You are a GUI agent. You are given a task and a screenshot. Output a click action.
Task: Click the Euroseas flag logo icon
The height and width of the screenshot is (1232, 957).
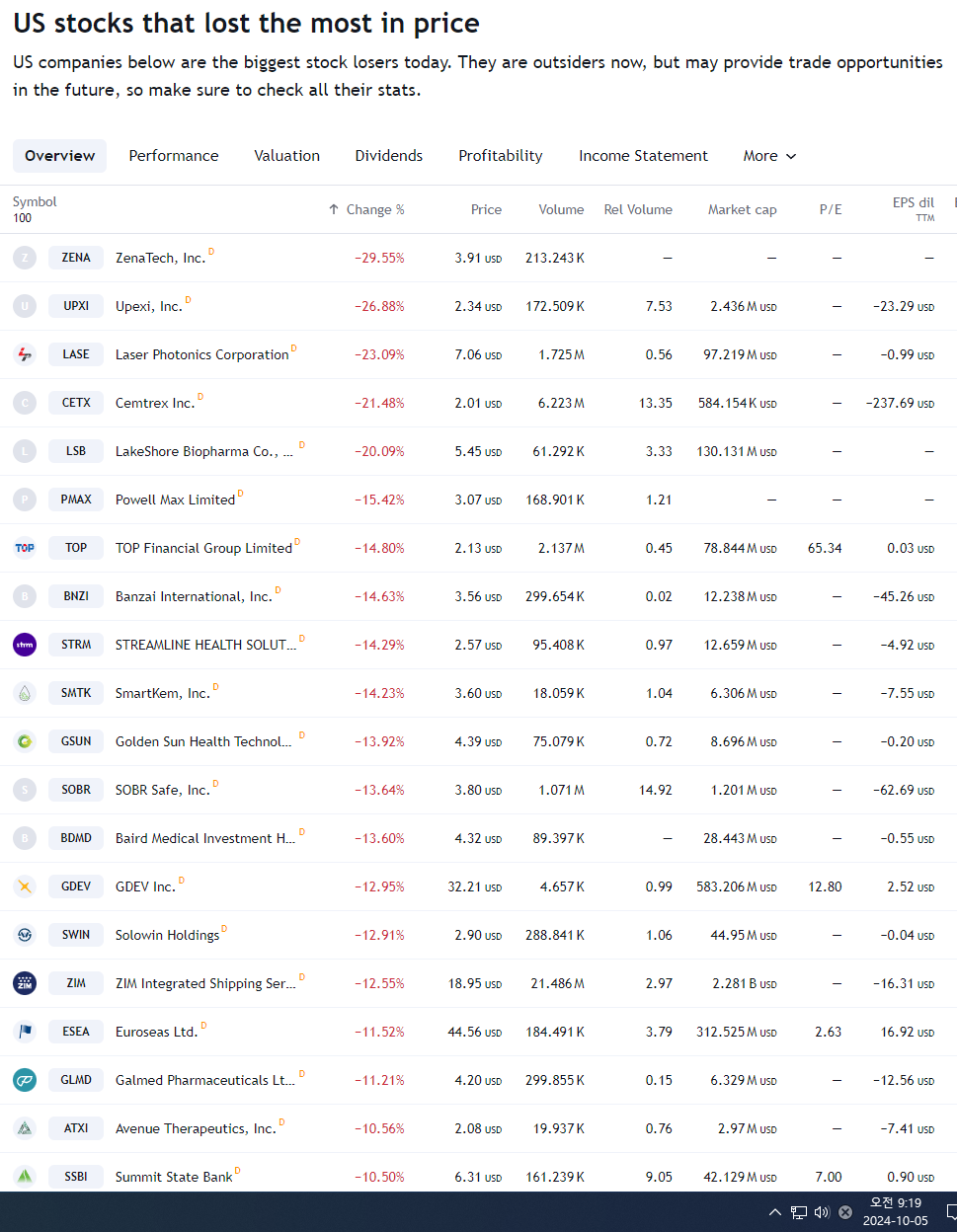[x=25, y=1032]
